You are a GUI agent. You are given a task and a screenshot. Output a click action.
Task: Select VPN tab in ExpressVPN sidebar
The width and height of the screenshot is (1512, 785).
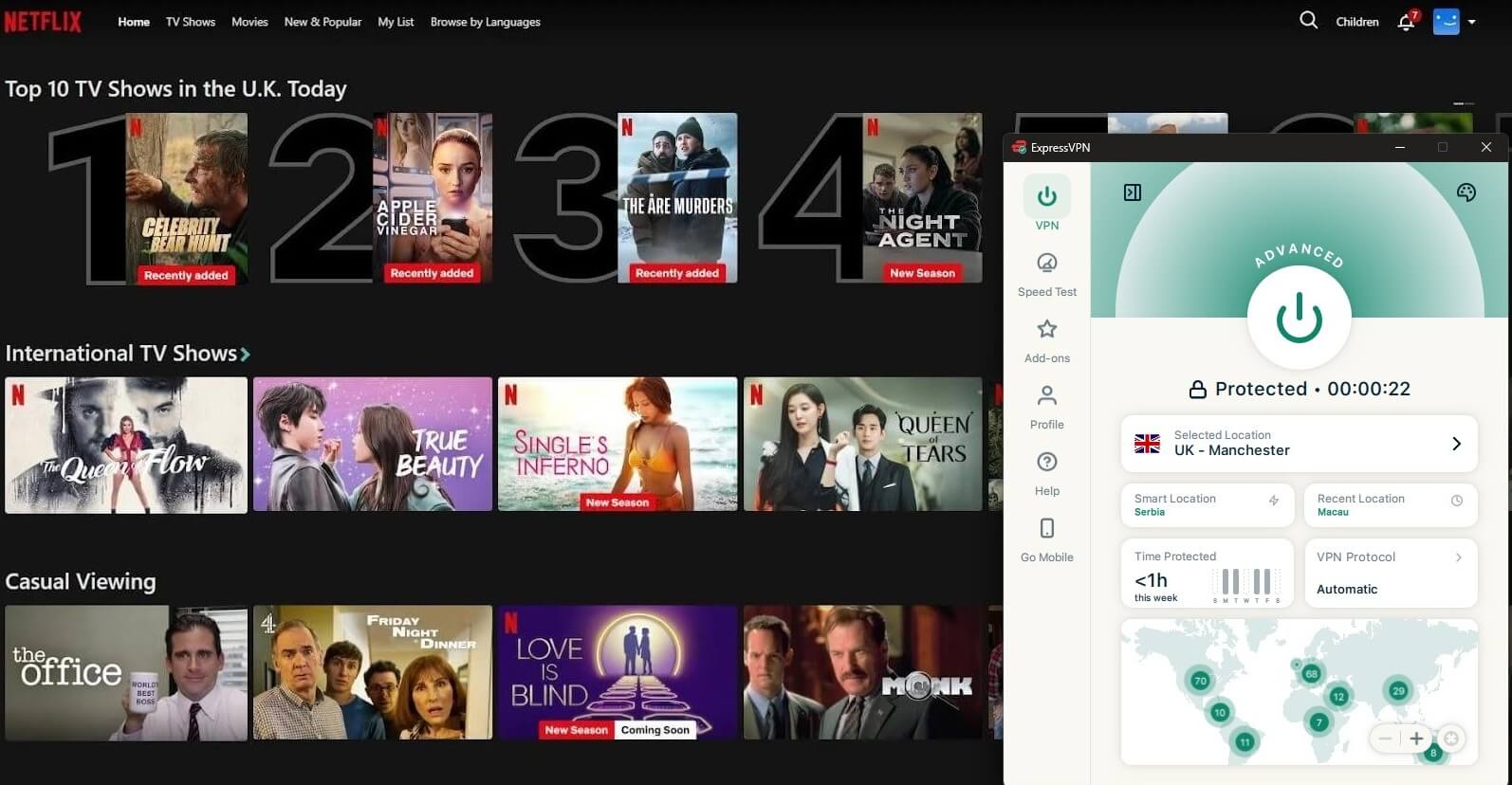point(1047,205)
